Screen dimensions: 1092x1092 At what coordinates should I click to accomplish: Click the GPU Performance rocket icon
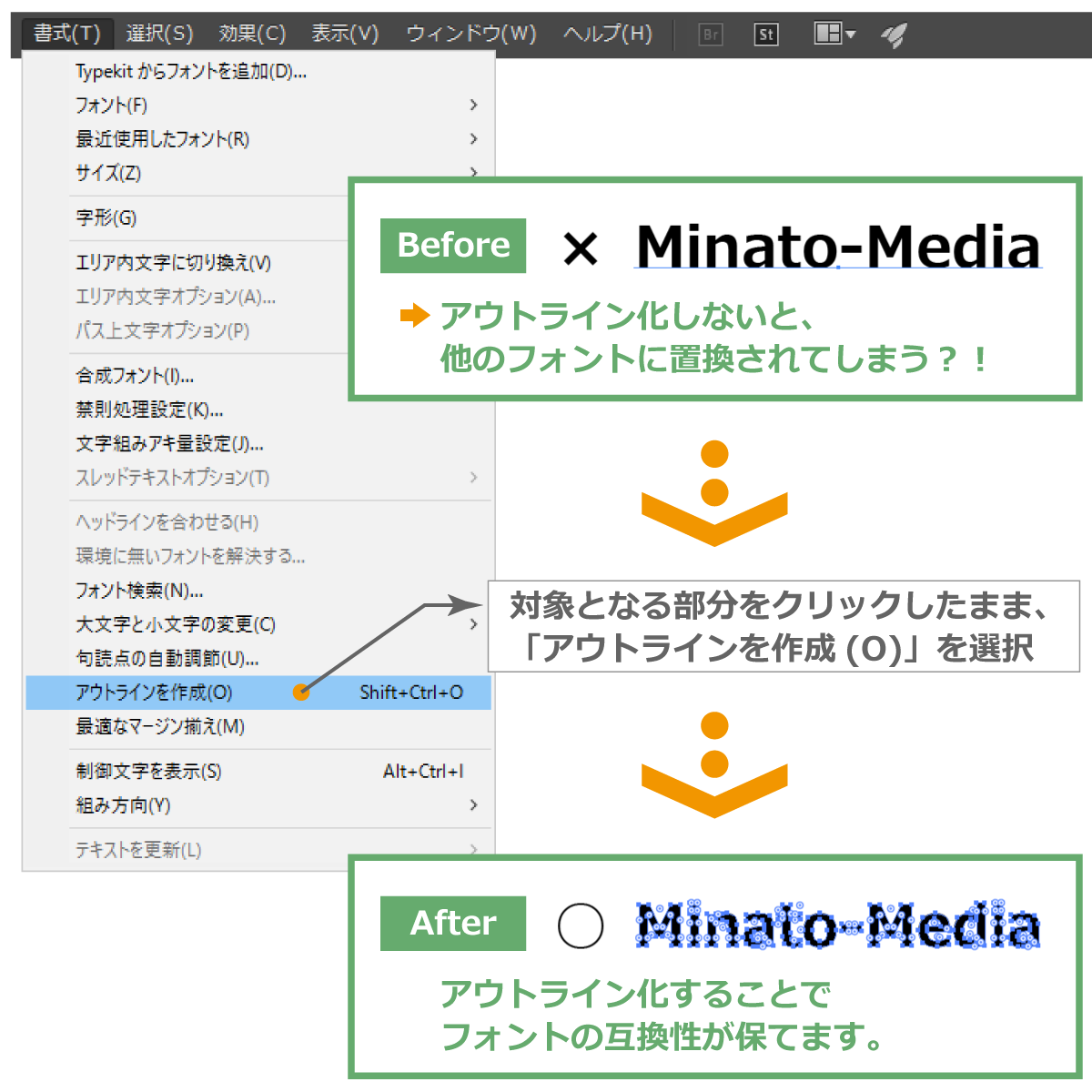(x=894, y=35)
